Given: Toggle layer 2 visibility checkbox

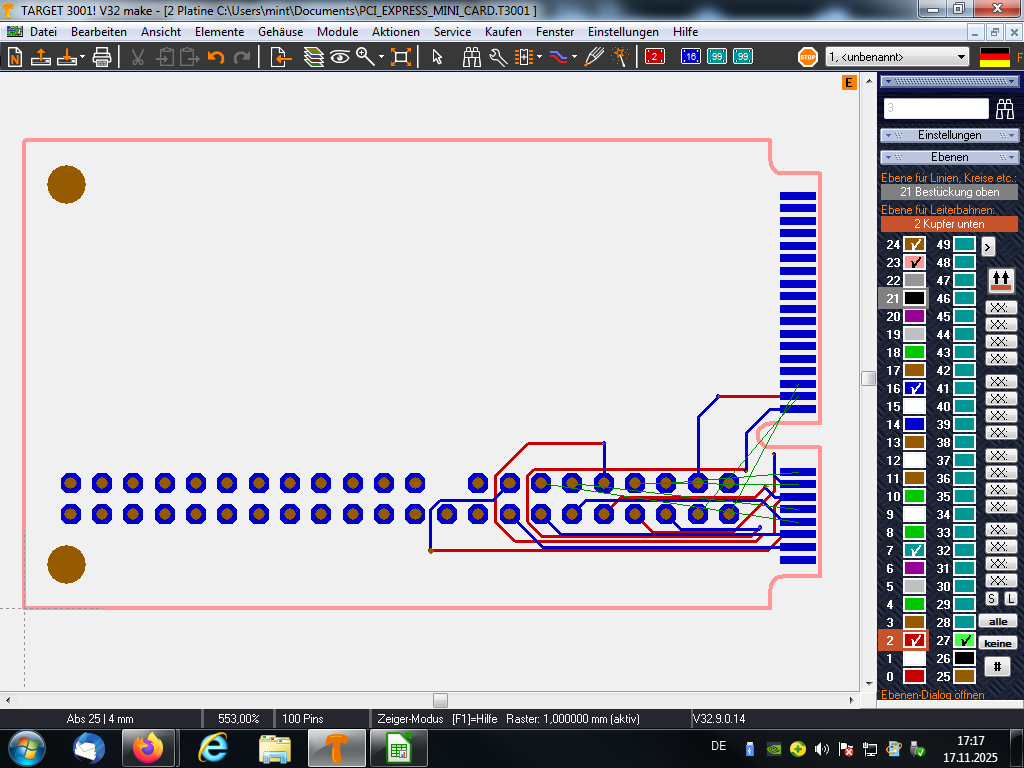Looking at the screenshot, I should point(914,641).
